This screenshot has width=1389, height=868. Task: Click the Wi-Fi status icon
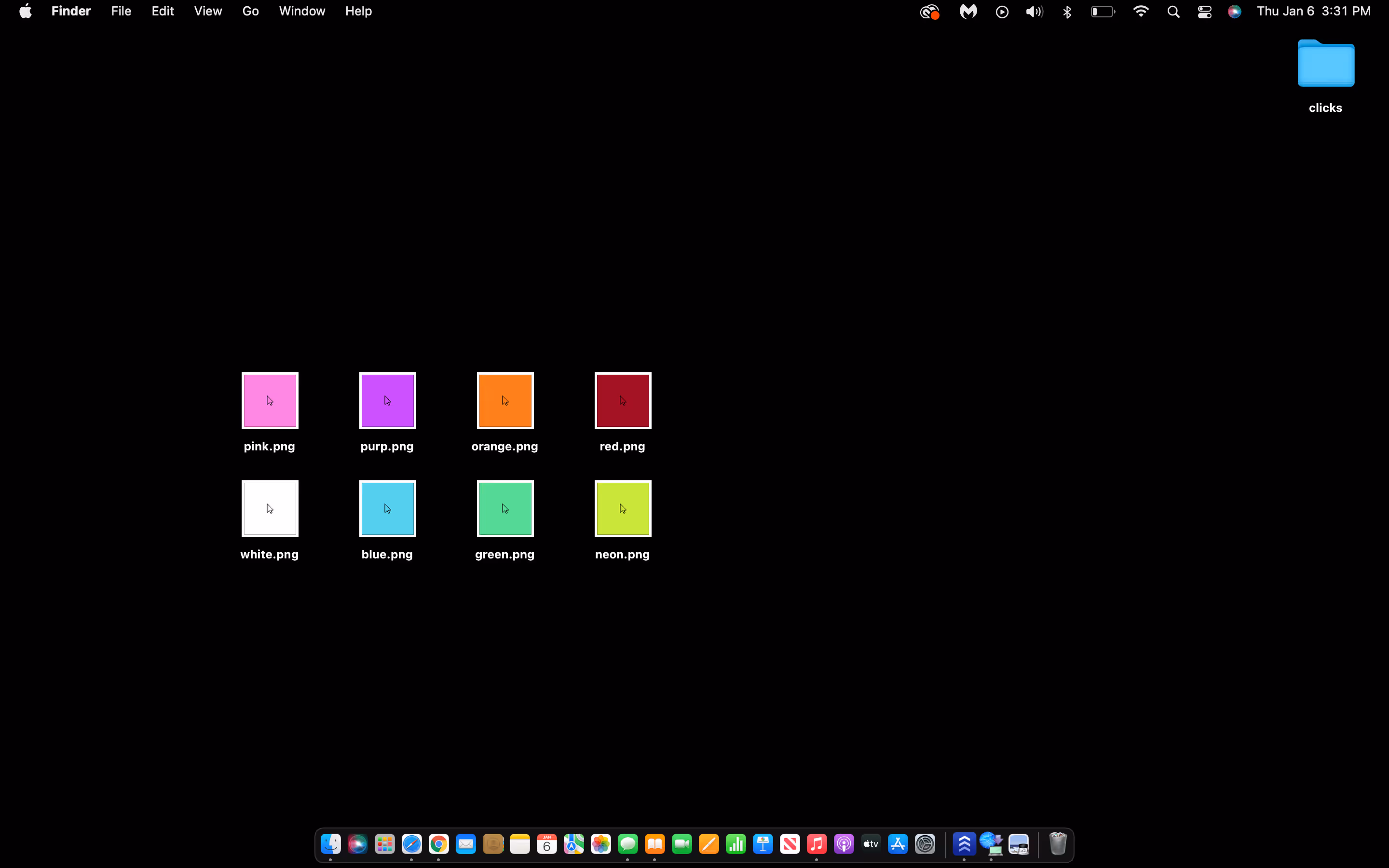pyautogui.click(x=1141, y=12)
